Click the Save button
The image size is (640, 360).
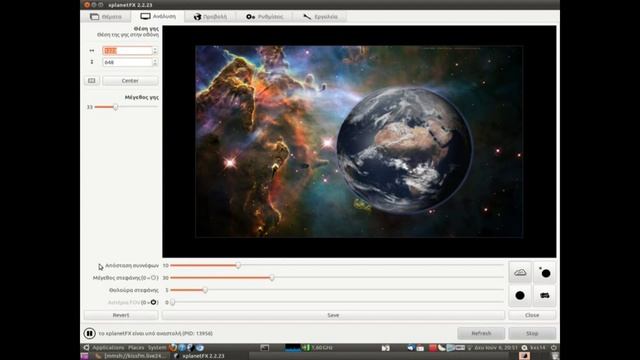pyautogui.click(x=333, y=315)
